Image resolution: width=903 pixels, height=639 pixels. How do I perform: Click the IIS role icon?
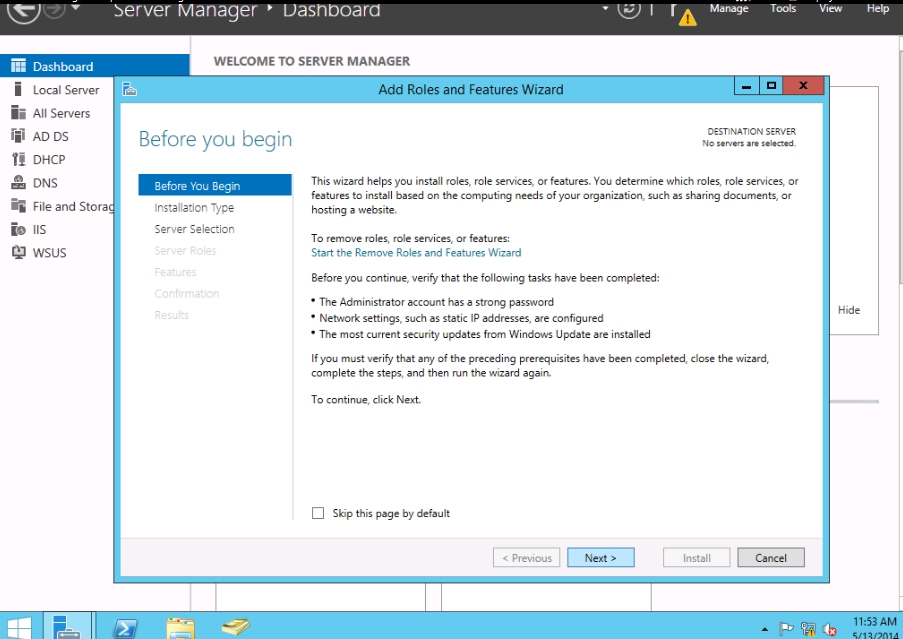18,229
